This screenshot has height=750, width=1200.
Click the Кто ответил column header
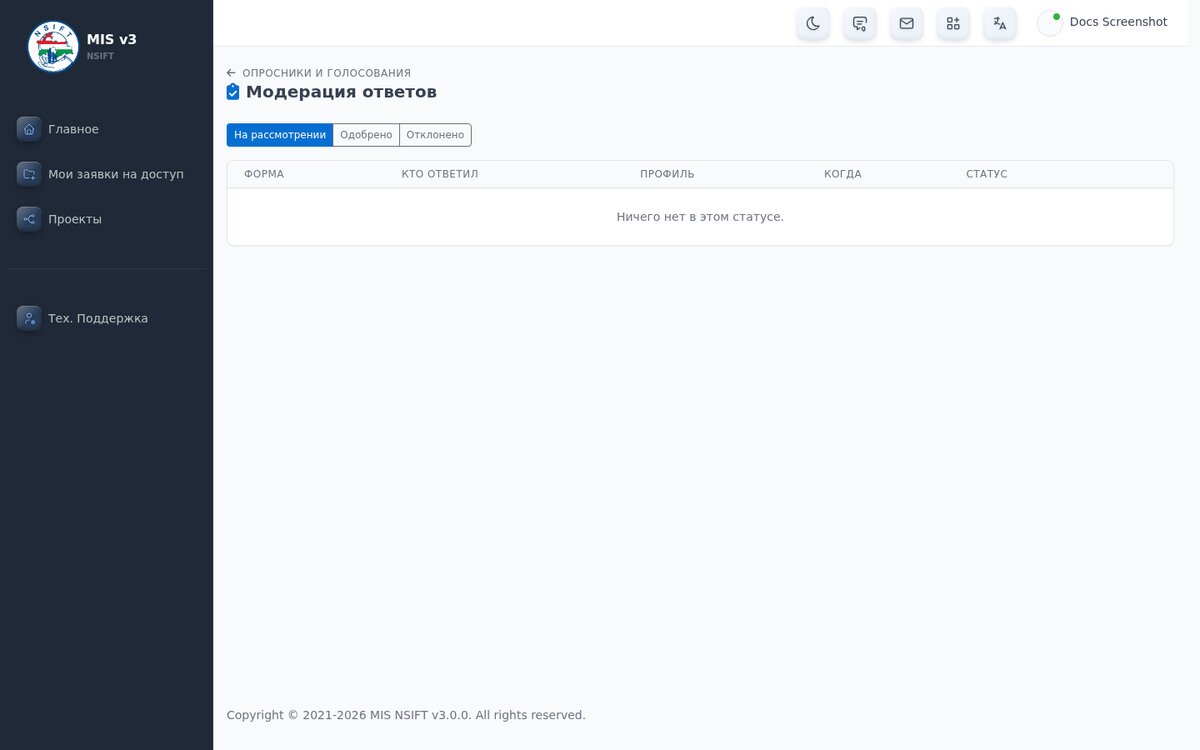[440, 174]
